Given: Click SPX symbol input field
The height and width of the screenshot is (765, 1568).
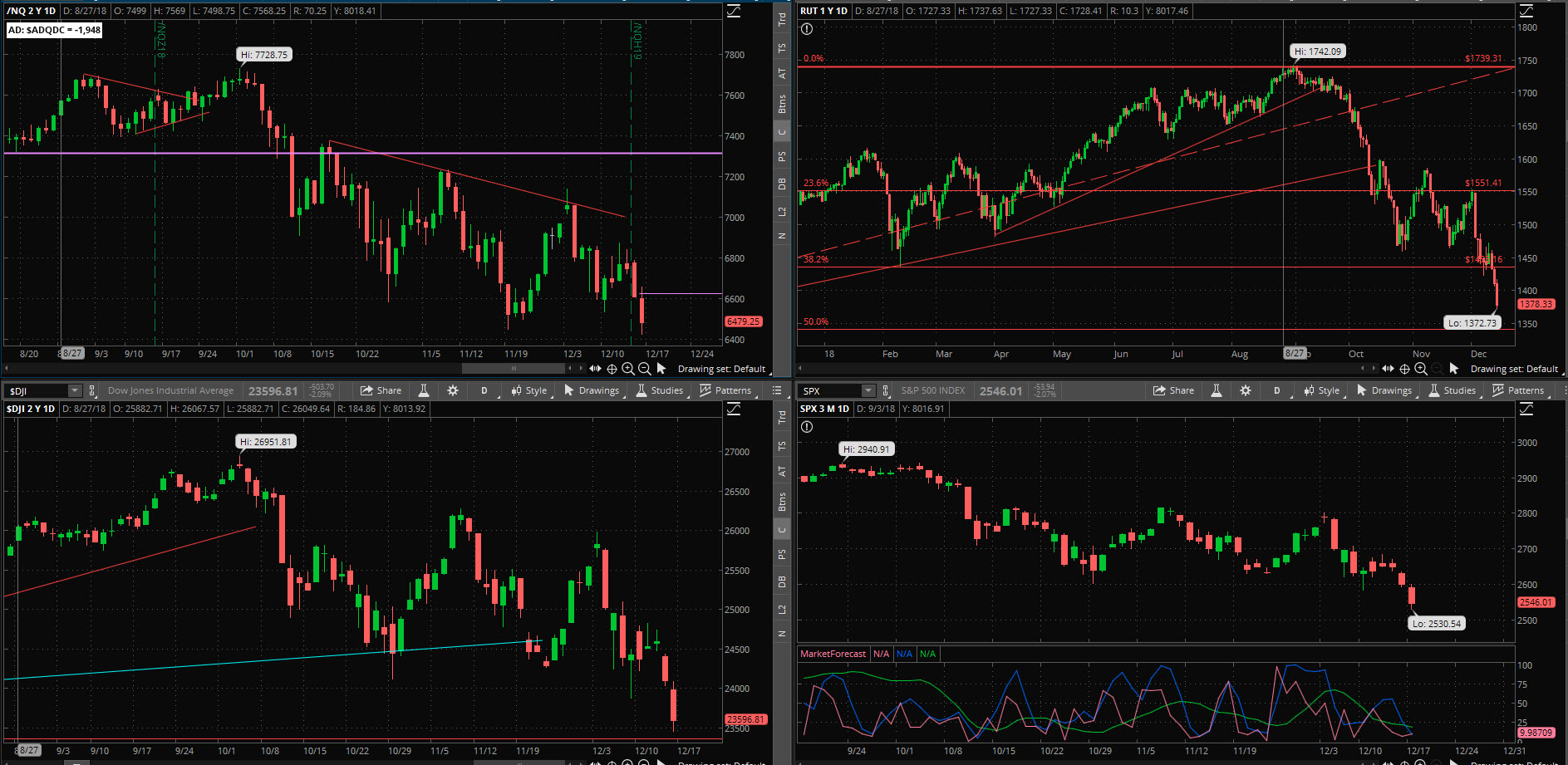Looking at the screenshot, I should (x=831, y=390).
